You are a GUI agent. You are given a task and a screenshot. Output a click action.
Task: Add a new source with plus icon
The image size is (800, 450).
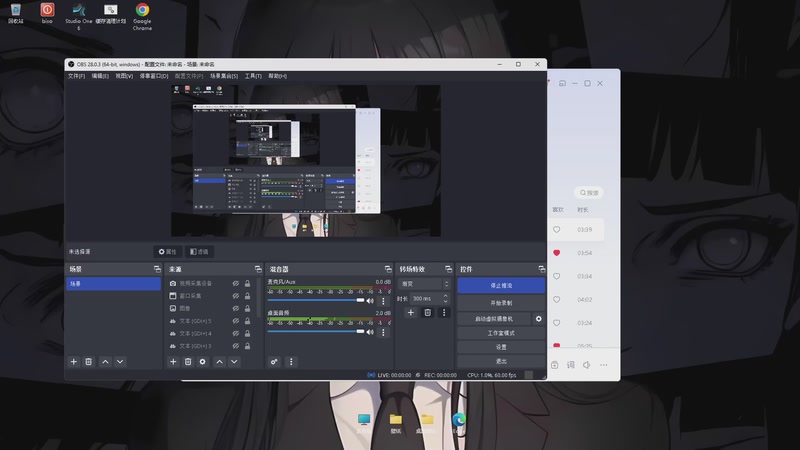(x=173, y=362)
